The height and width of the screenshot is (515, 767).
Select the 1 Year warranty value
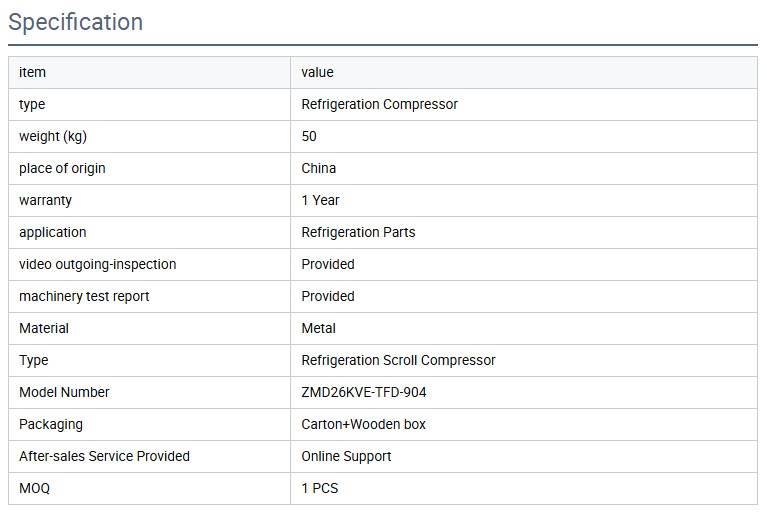(320, 200)
